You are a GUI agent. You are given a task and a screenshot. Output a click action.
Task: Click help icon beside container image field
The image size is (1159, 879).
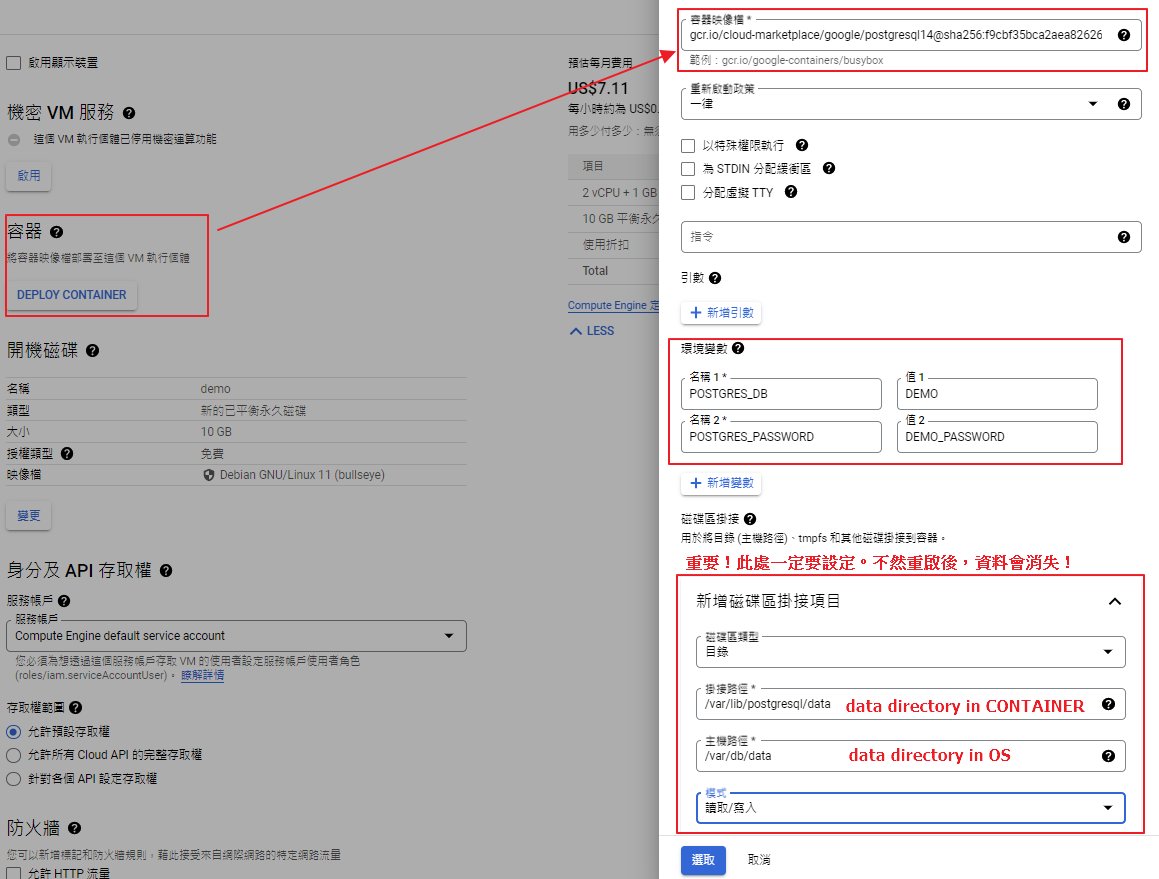point(1123,35)
